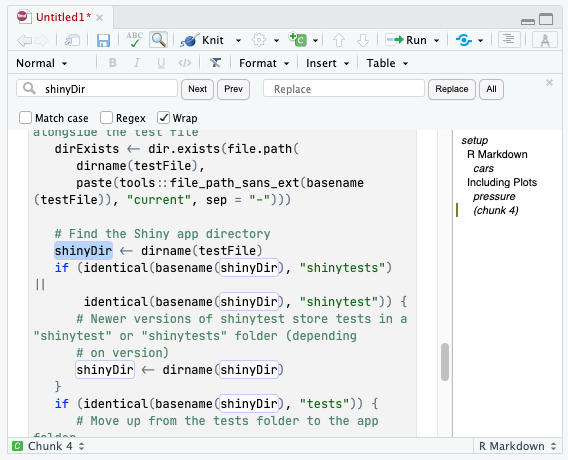
Task: Apply inline code formatting
Action: [x=185, y=63]
